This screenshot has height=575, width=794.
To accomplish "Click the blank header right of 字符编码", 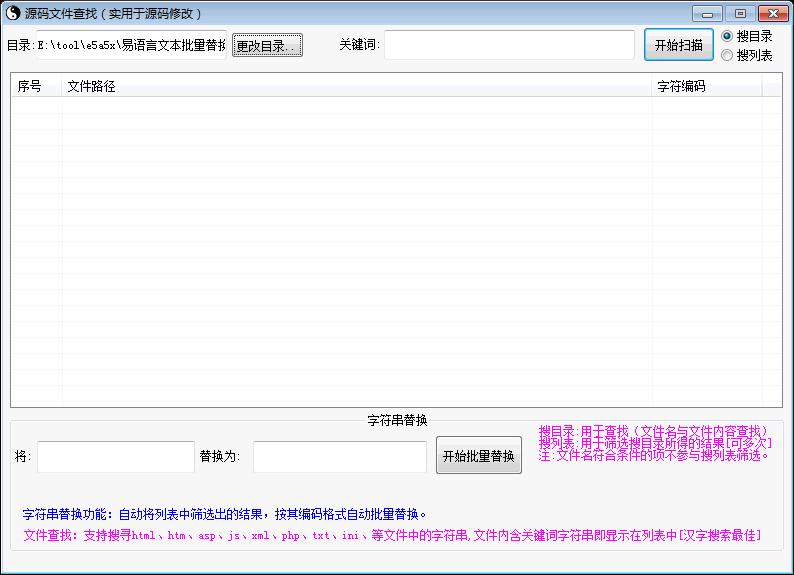I will (x=771, y=86).
